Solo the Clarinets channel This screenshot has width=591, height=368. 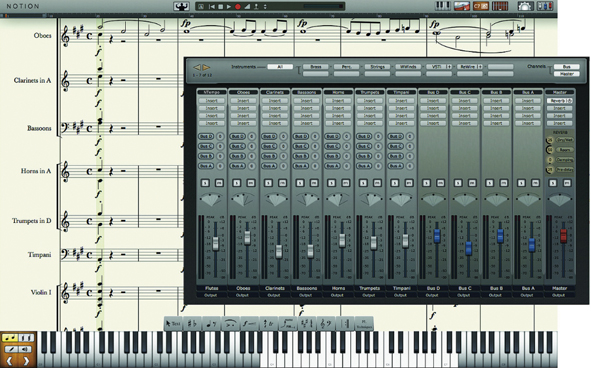coord(268,183)
